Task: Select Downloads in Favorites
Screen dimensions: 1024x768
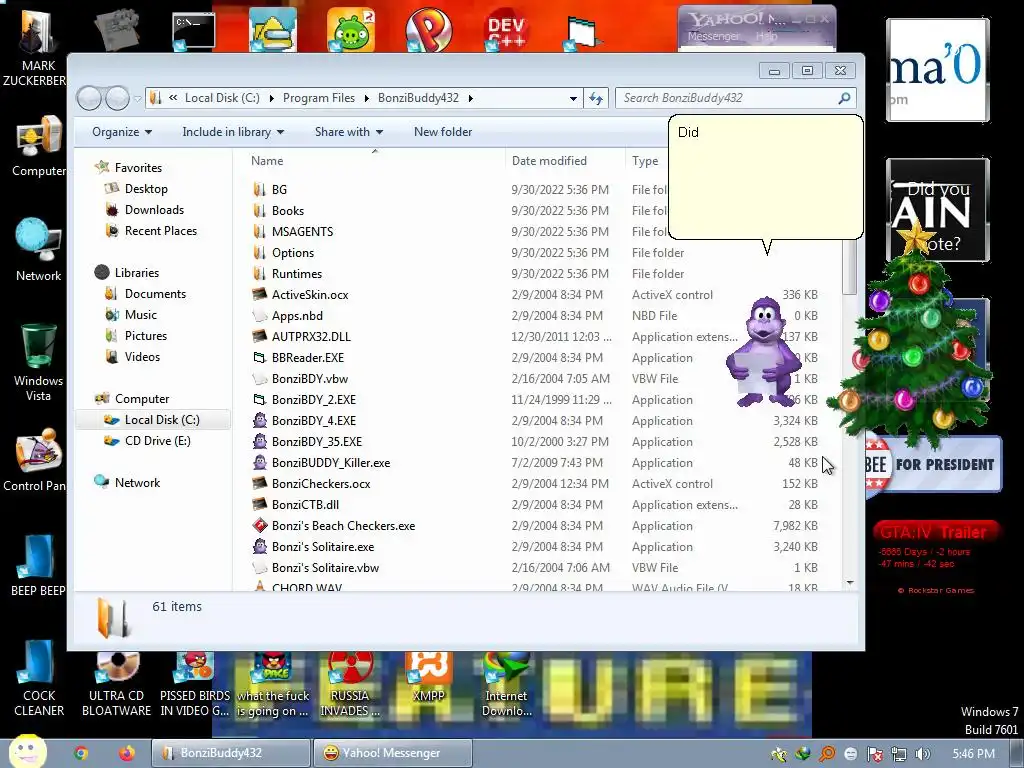Action: 154,210
